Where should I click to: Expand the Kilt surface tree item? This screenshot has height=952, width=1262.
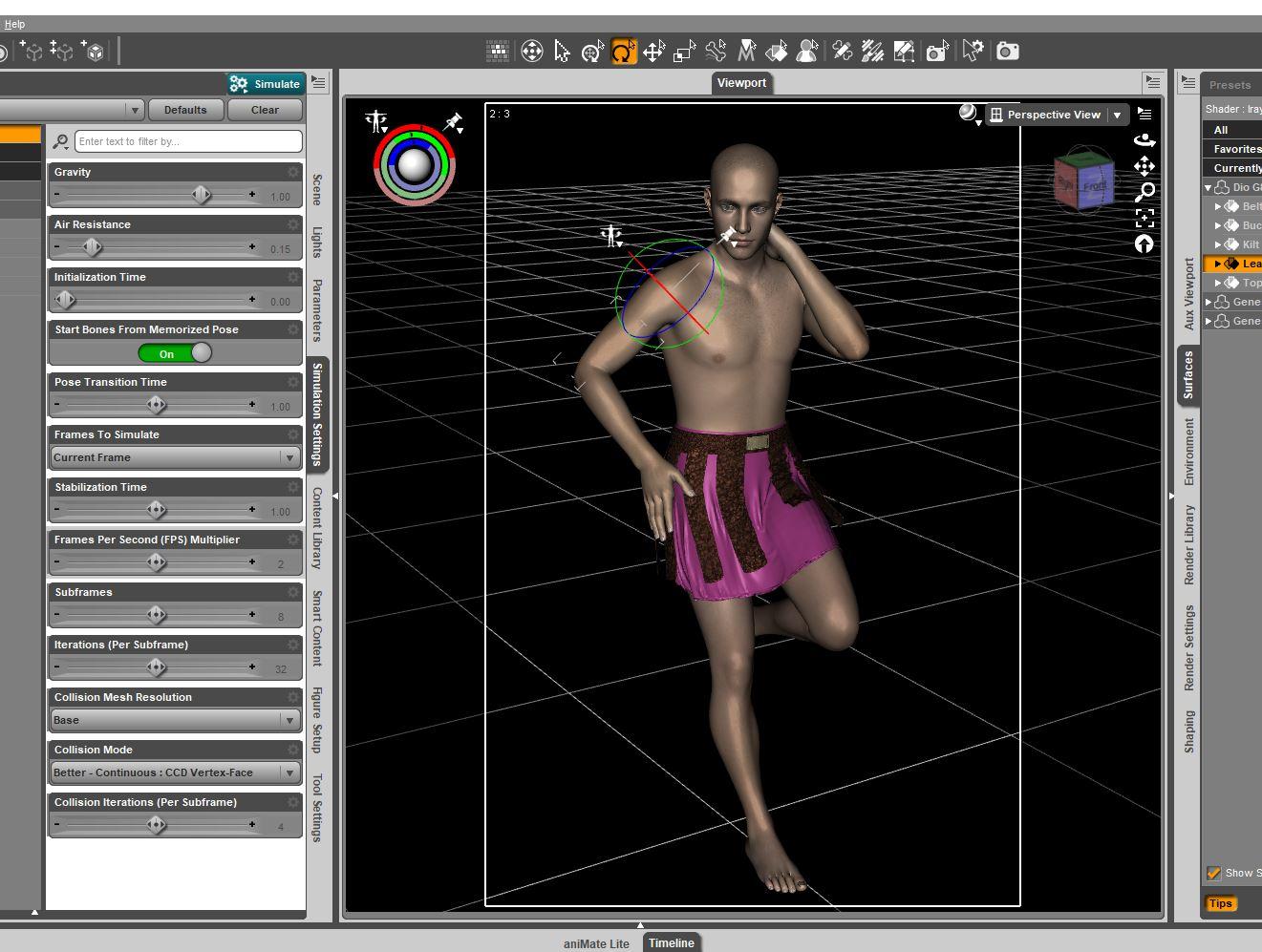pyautogui.click(x=1218, y=244)
